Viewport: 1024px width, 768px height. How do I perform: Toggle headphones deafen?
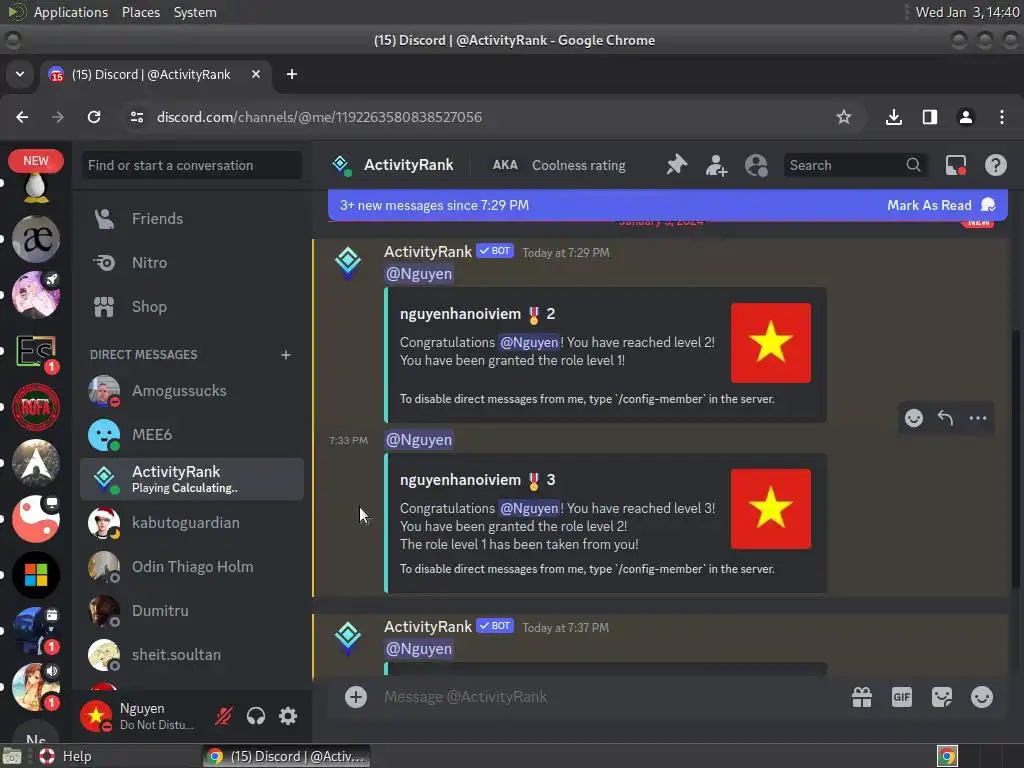pyautogui.click(x=256, y=716)
